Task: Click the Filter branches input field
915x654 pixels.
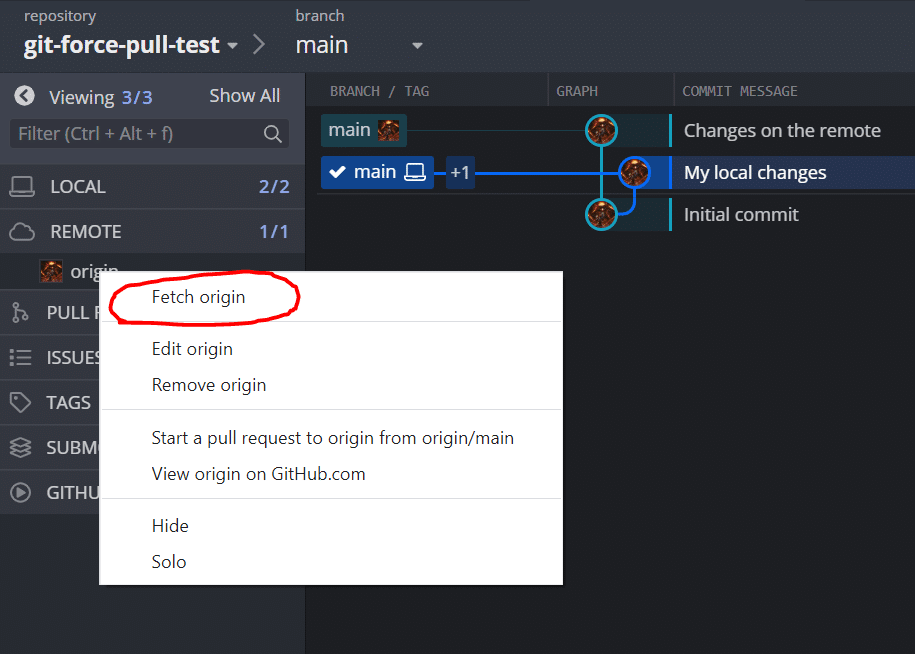Action: 149,134
